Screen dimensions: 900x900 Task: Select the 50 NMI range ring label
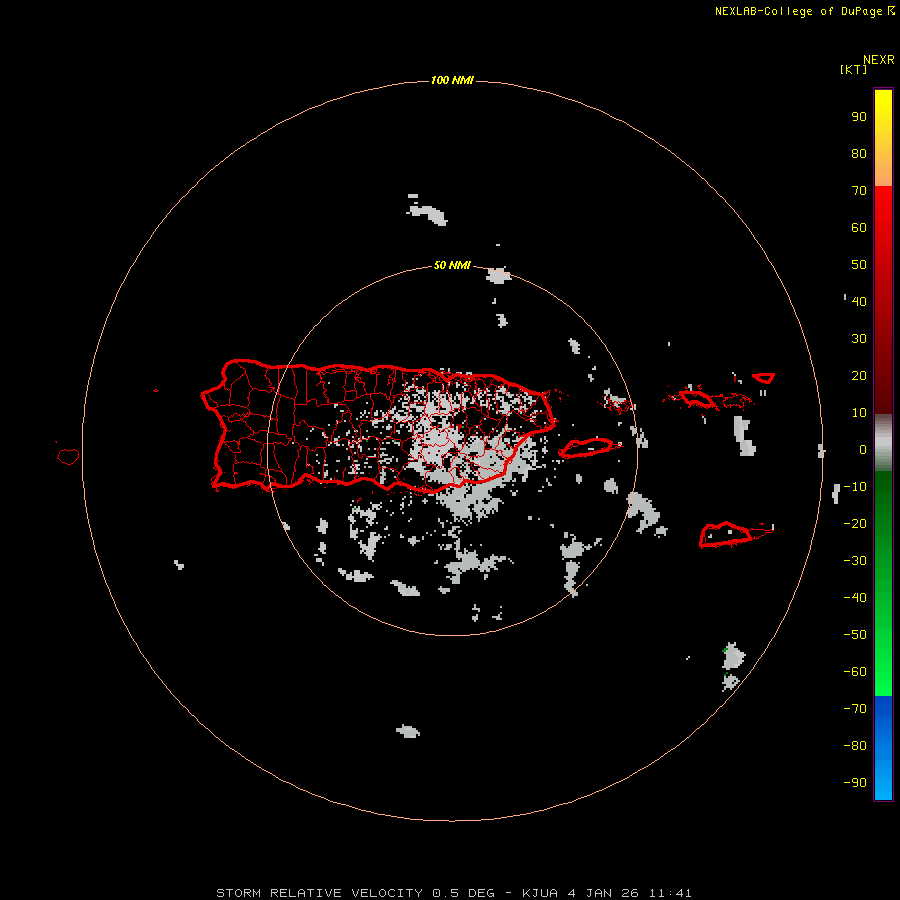[x=452, y=265]
